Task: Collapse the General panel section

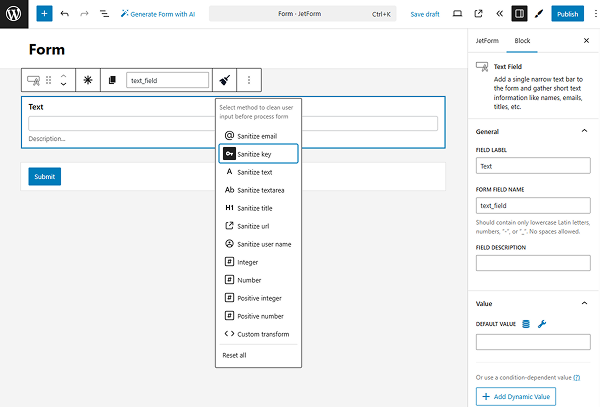Action: 584,131
